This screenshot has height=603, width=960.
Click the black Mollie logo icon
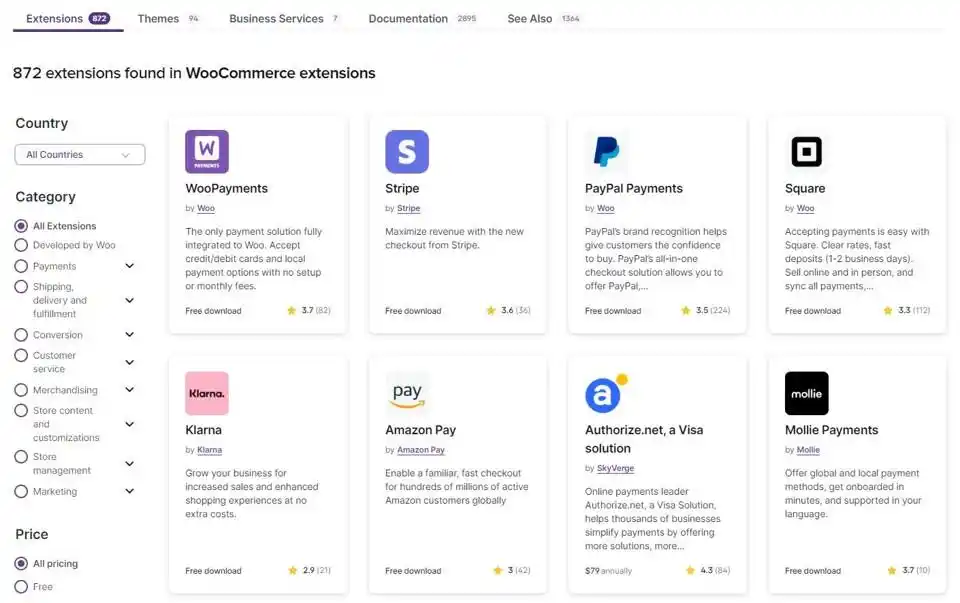click(806, 393)
